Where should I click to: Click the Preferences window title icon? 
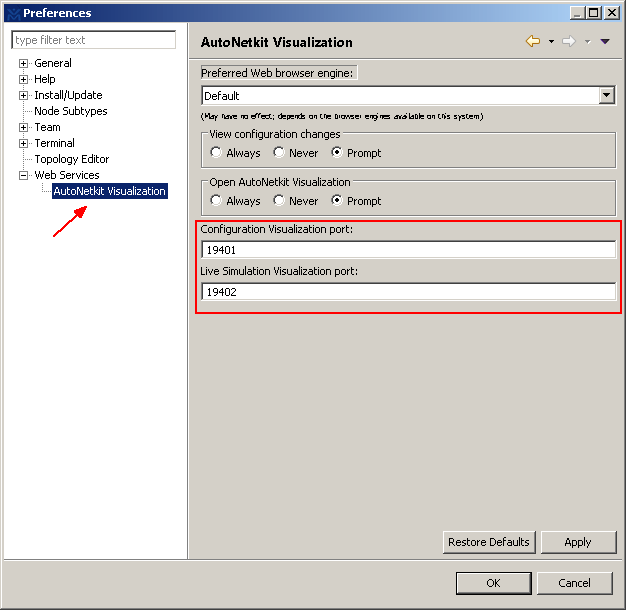pos(13,13)
